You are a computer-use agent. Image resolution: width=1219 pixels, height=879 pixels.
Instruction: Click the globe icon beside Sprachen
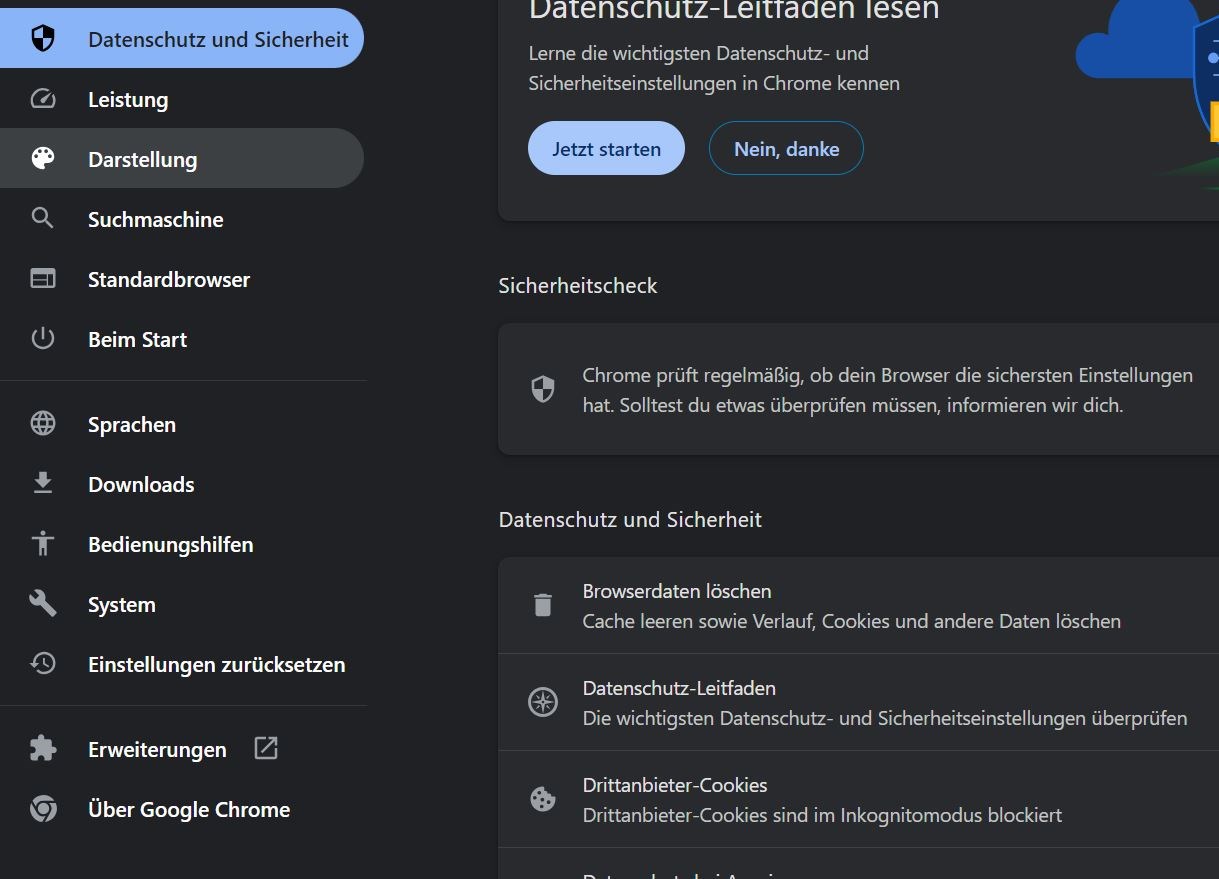click(x=43, y=424)
